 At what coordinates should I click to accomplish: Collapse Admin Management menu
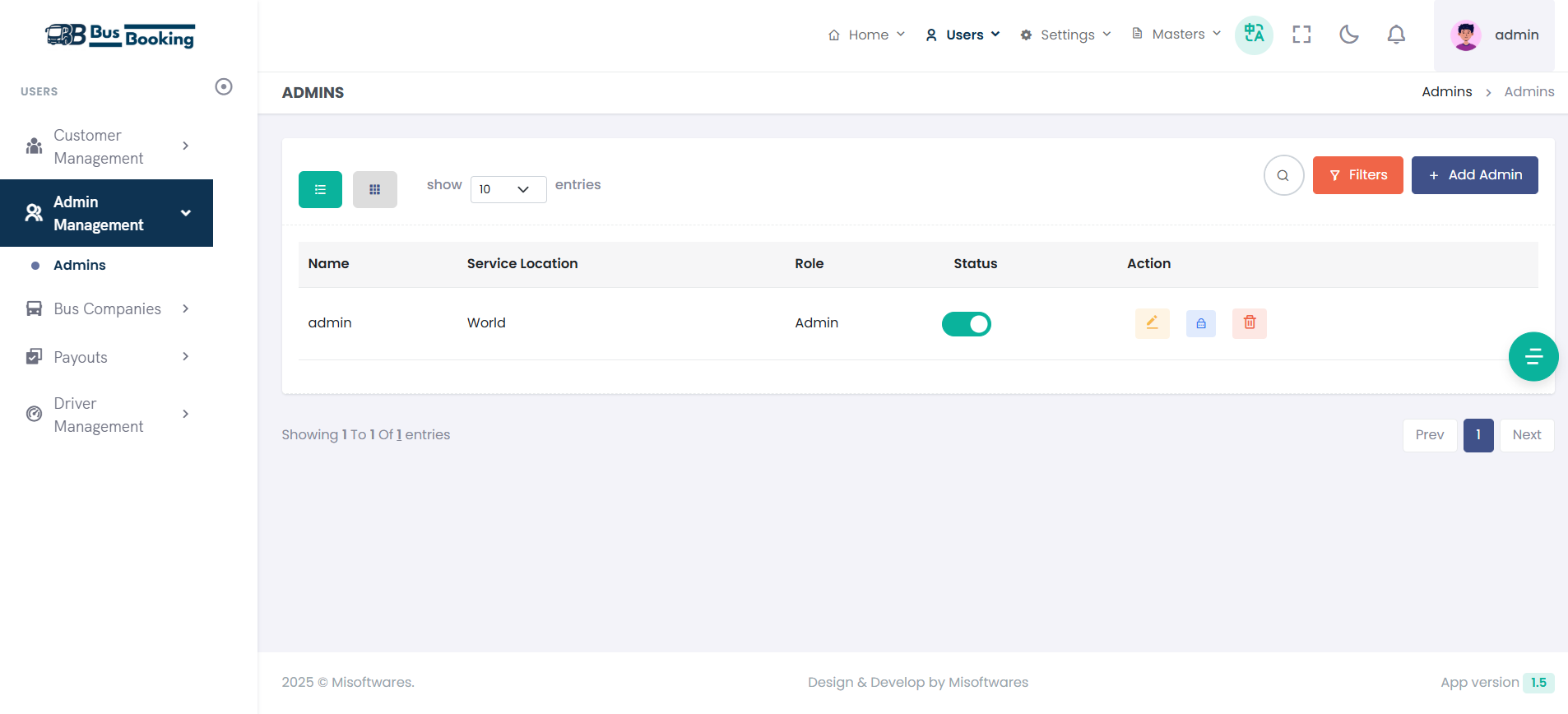[107, 213]
